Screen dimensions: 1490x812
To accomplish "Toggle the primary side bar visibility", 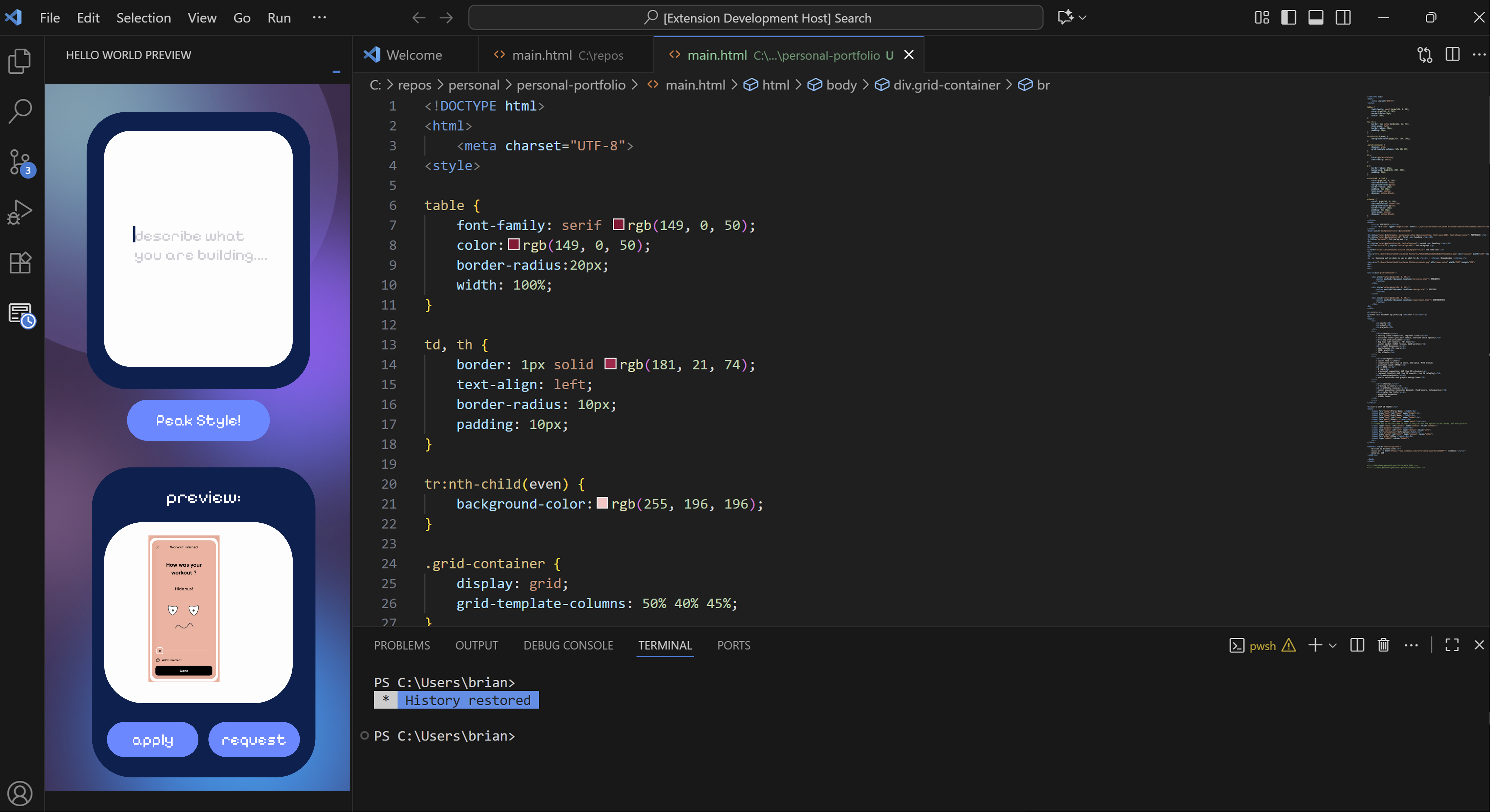I will tap(1288, 18).
